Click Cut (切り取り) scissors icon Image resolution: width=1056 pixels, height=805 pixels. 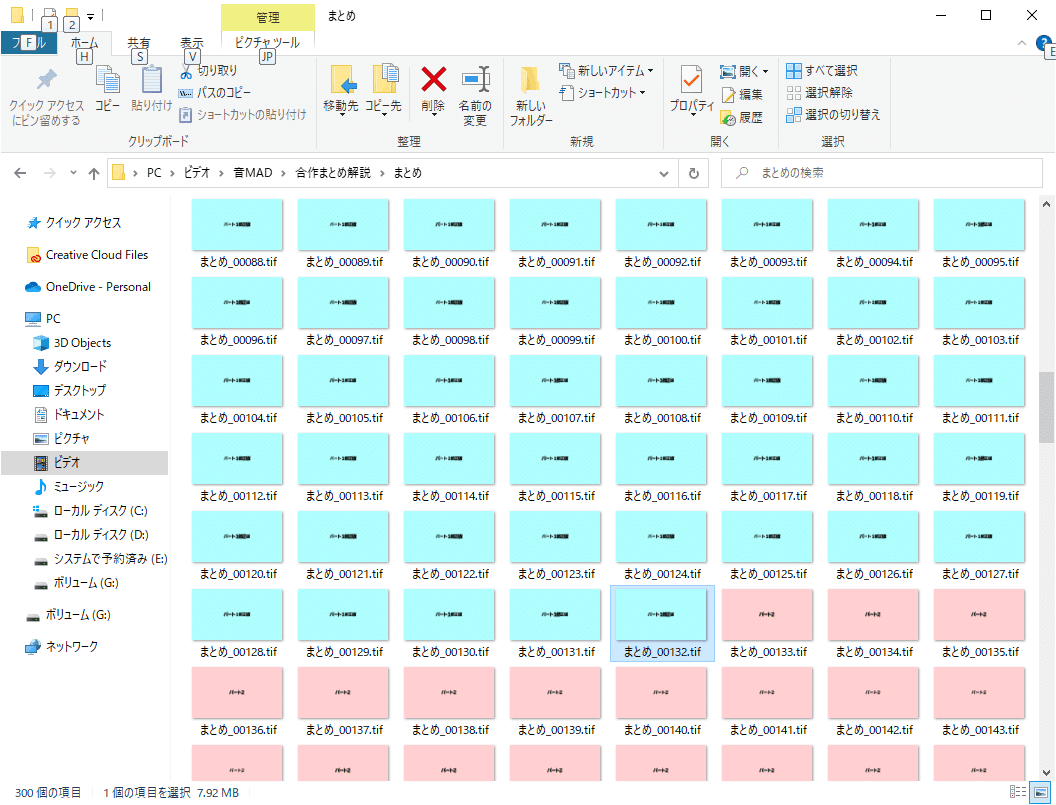coord(186,71)
